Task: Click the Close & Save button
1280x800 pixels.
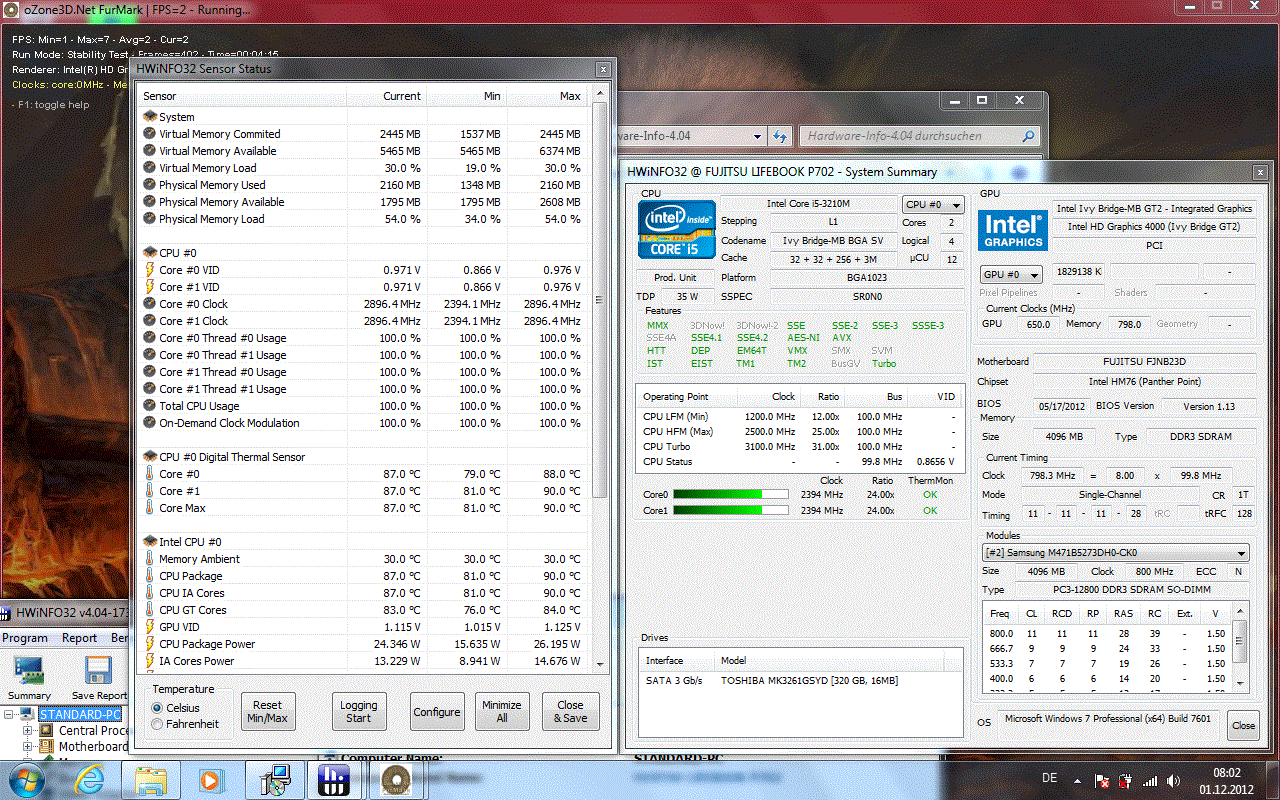Action: [x=571, y=712]
